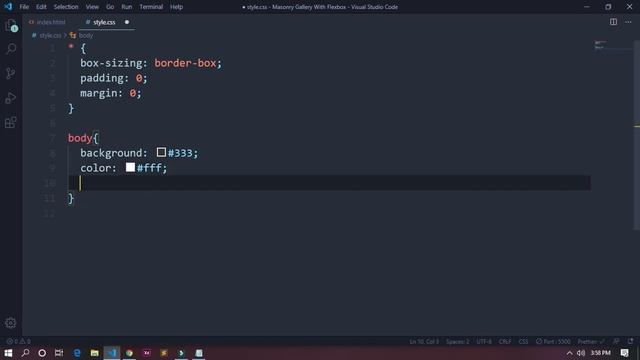Open the Selection menu
This screenshot has height=360, width=640.
[x=66, y=7]
